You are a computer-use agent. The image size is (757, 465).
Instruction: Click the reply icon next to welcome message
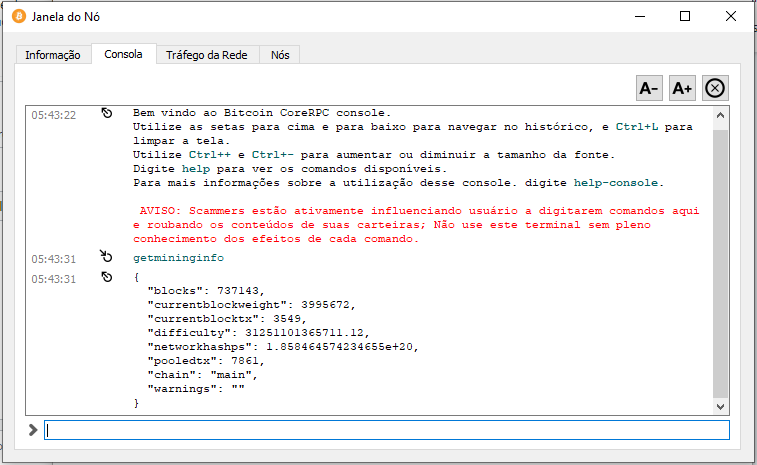pyautogui.click(x=107, y=113)
